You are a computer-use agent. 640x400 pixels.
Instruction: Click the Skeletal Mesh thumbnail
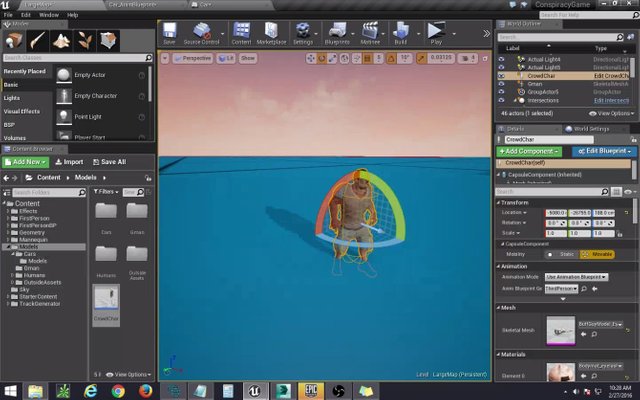click(x=561, y=331)
